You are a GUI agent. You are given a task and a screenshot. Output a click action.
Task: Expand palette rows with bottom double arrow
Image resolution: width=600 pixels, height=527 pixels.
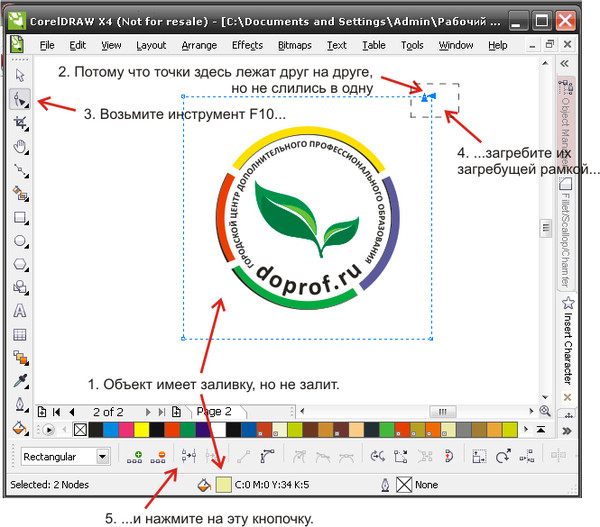click(x=567, y=431)
